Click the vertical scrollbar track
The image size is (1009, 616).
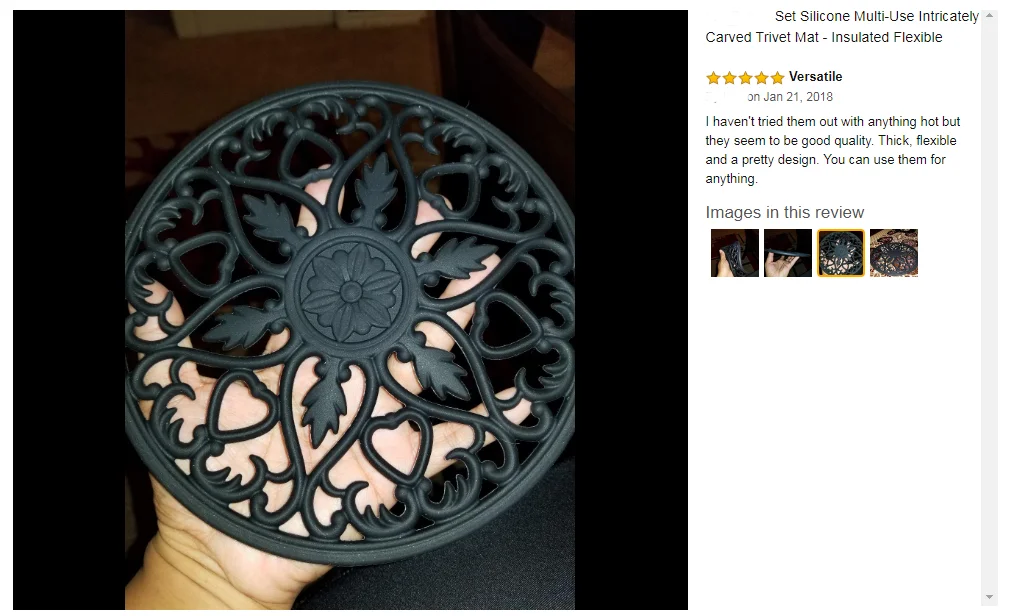click(x=989, y=306)
